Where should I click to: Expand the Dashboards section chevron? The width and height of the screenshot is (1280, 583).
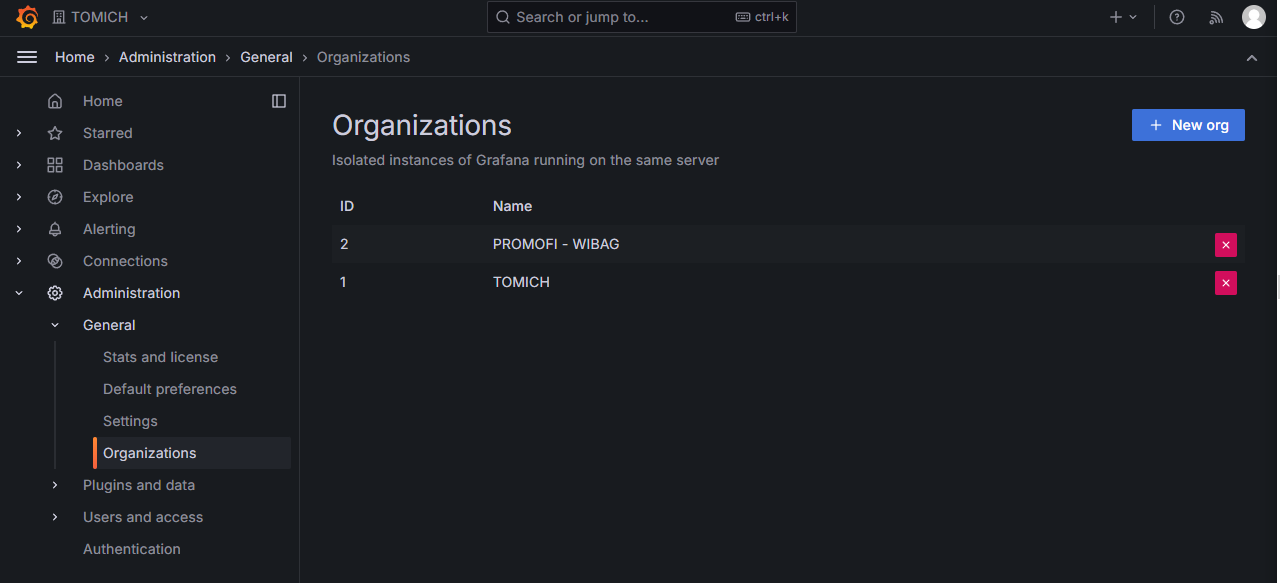[19, 165]
